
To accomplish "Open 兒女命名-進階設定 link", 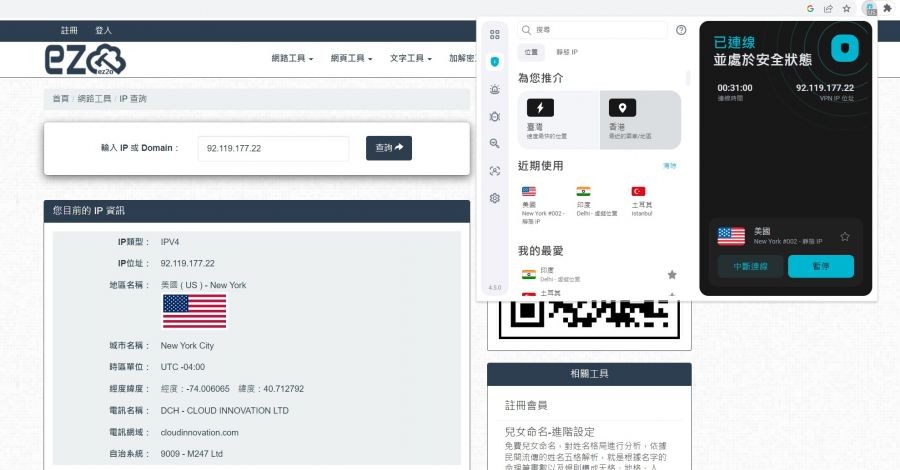I will pyautogui.click(x=549, y=432).
